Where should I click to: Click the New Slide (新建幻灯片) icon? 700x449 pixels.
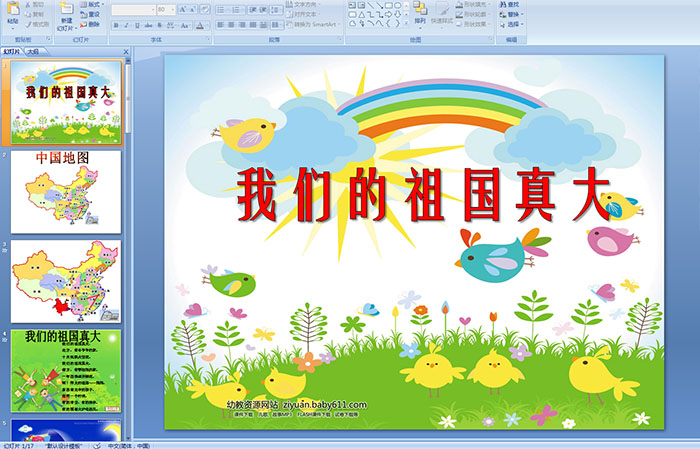67,8
